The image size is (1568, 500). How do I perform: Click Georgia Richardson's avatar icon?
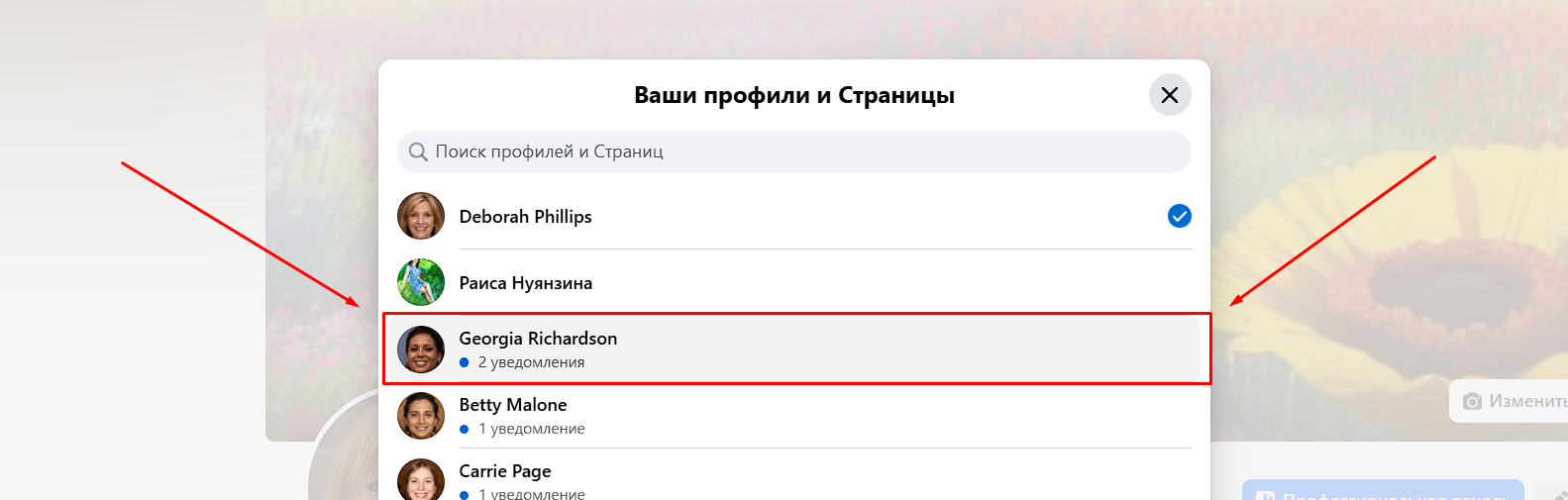pos(421,350)
